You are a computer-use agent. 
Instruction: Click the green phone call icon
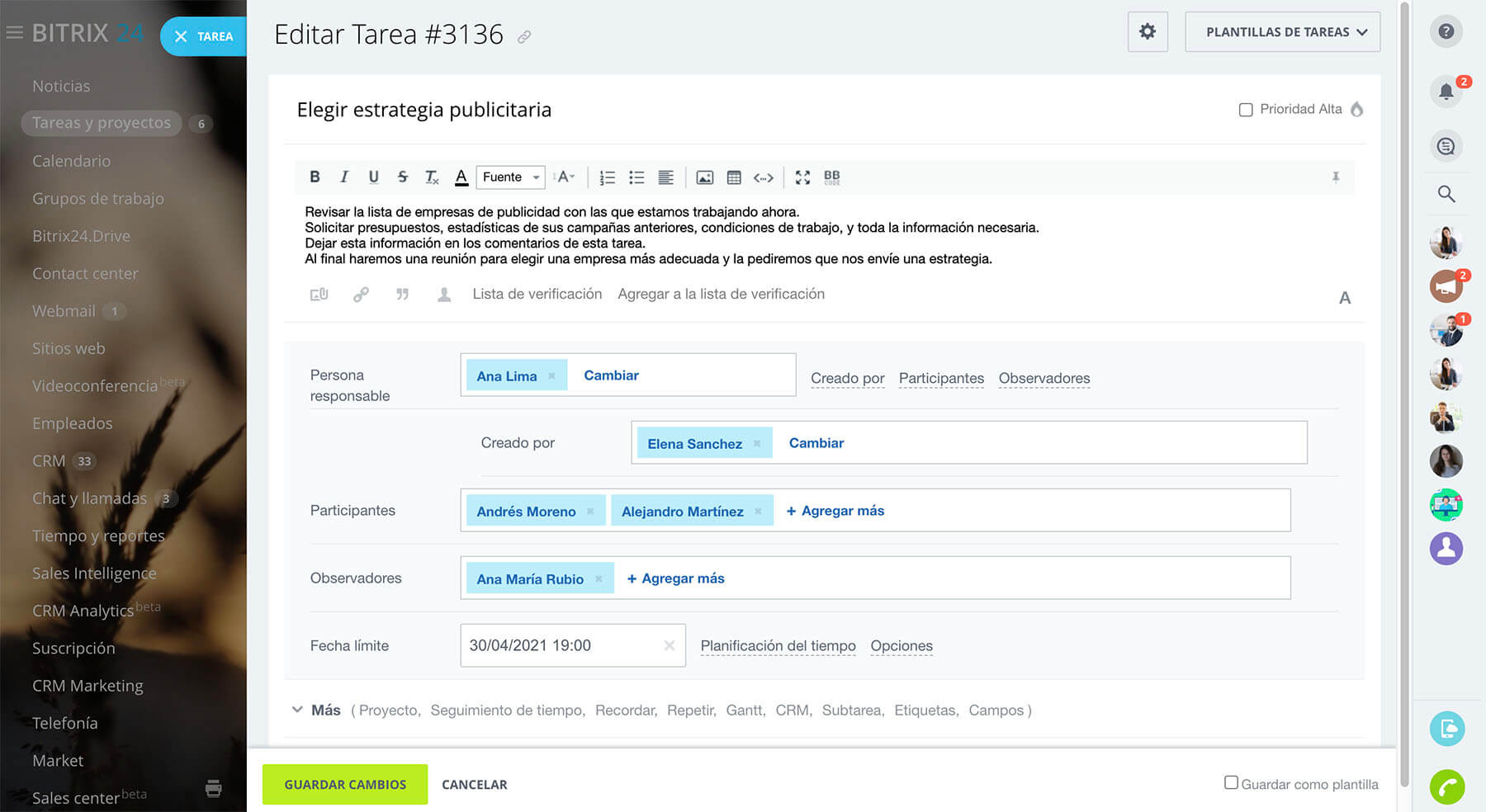[x=1446, y=787]
